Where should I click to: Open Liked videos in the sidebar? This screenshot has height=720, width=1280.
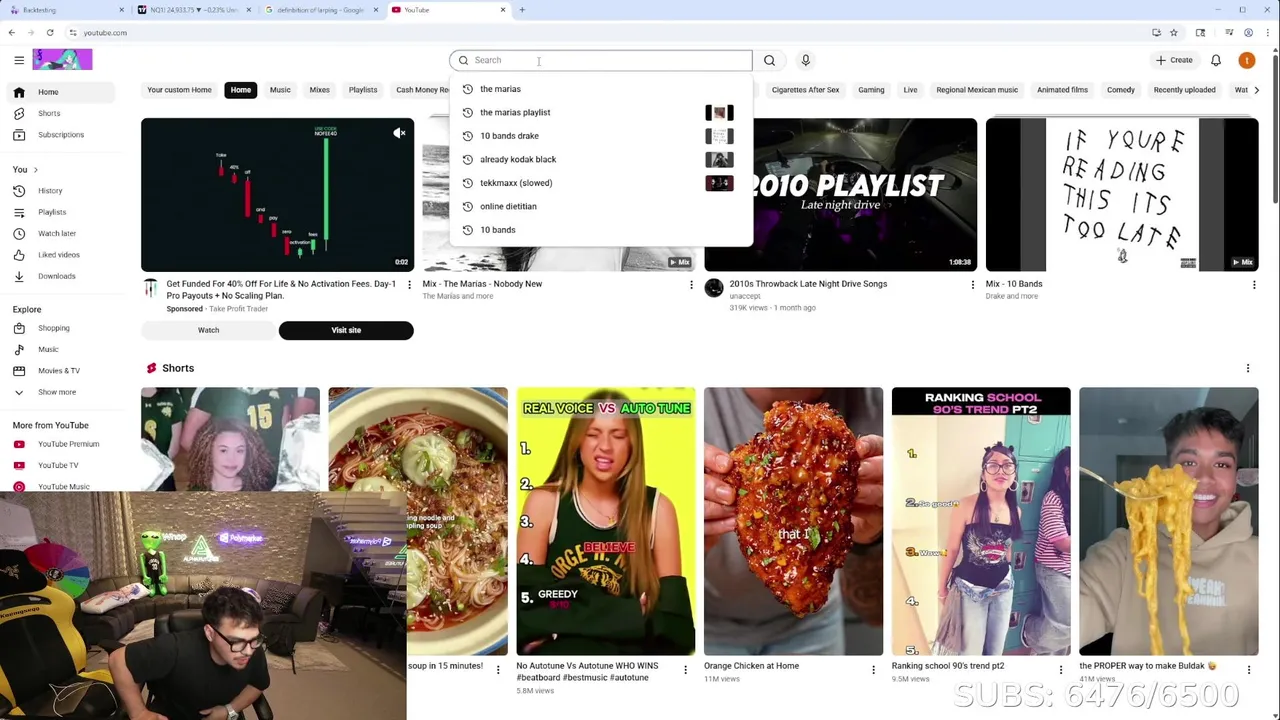[60, 255]
